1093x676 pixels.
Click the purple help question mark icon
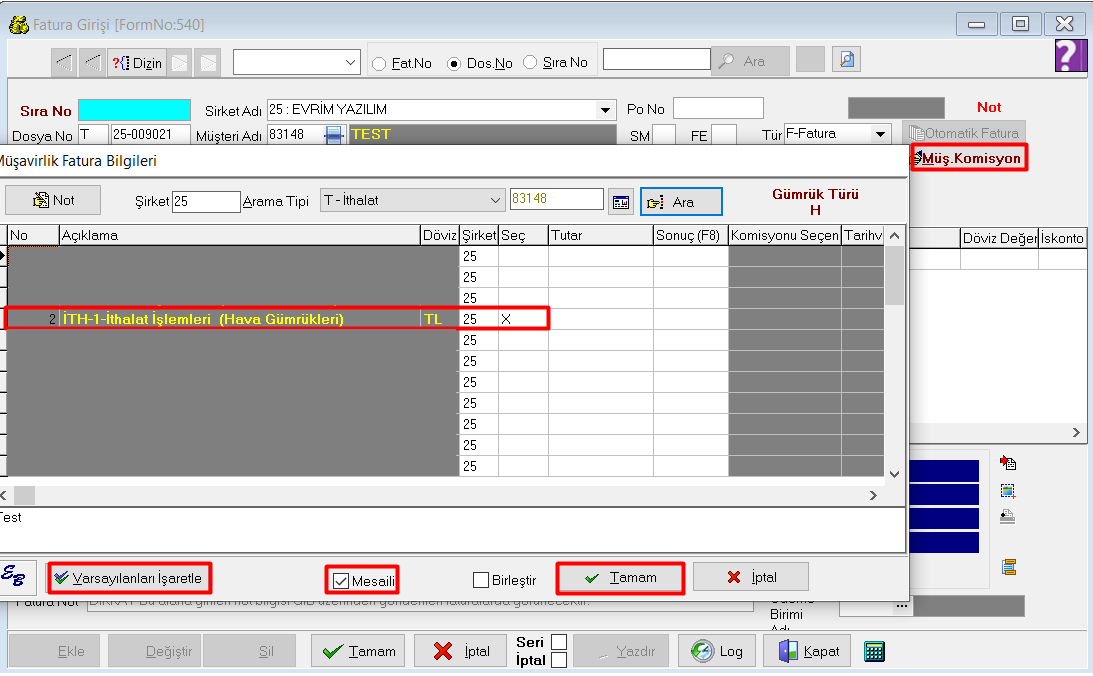(1070, 56)
